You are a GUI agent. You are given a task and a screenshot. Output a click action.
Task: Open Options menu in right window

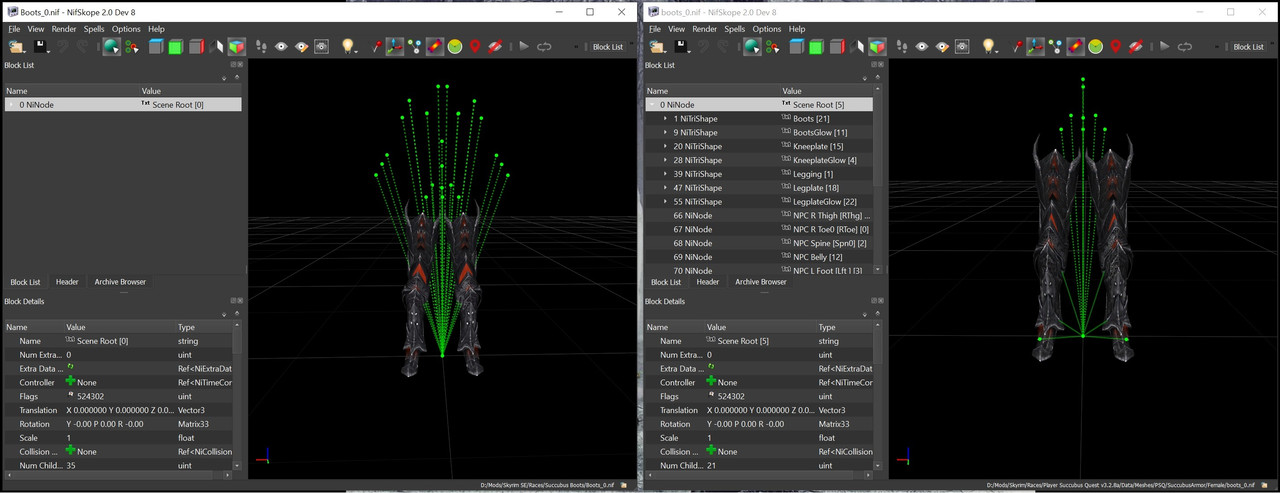click(767, 29)
